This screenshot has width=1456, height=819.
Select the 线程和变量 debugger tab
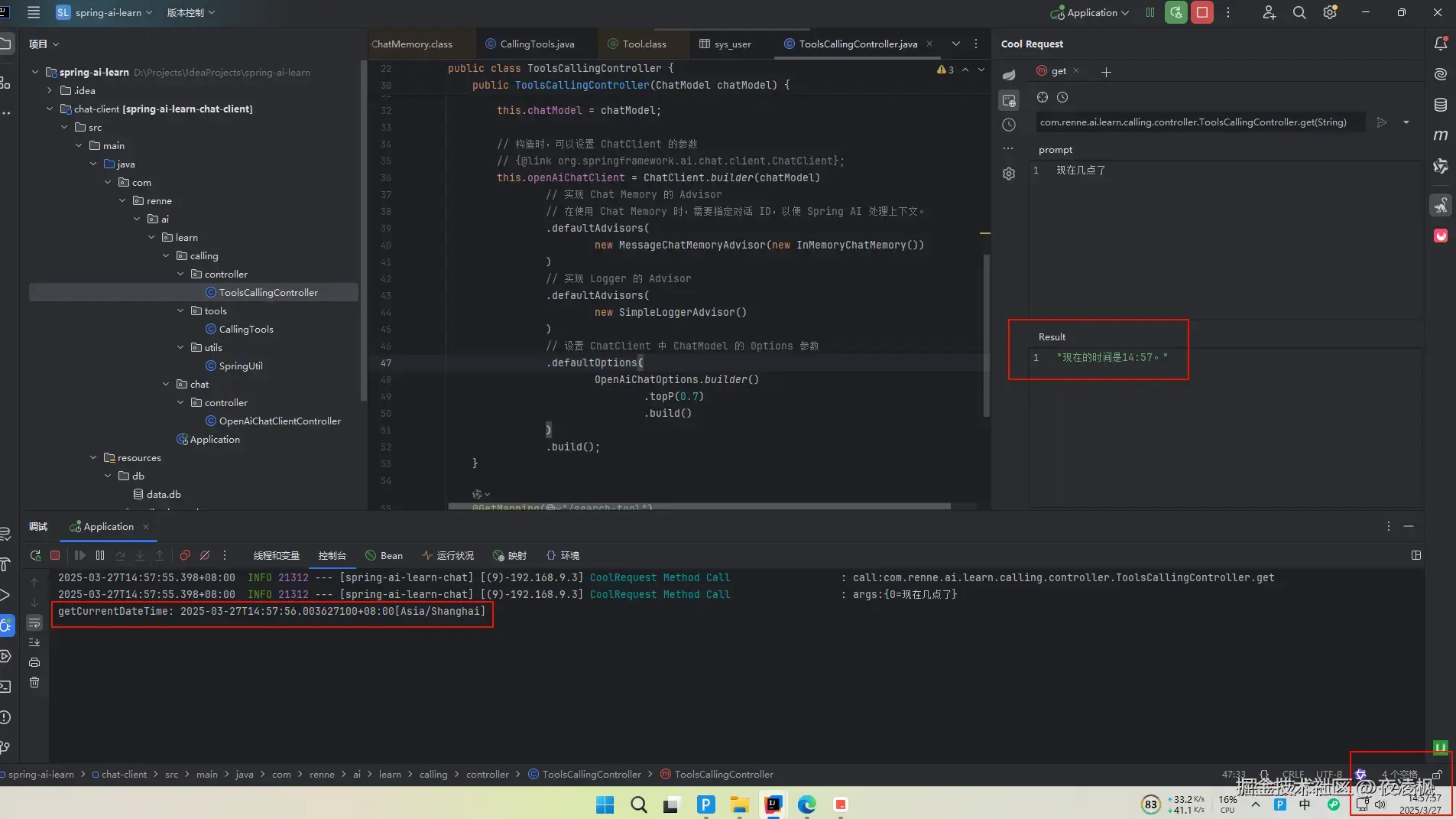tap(276, 555)
